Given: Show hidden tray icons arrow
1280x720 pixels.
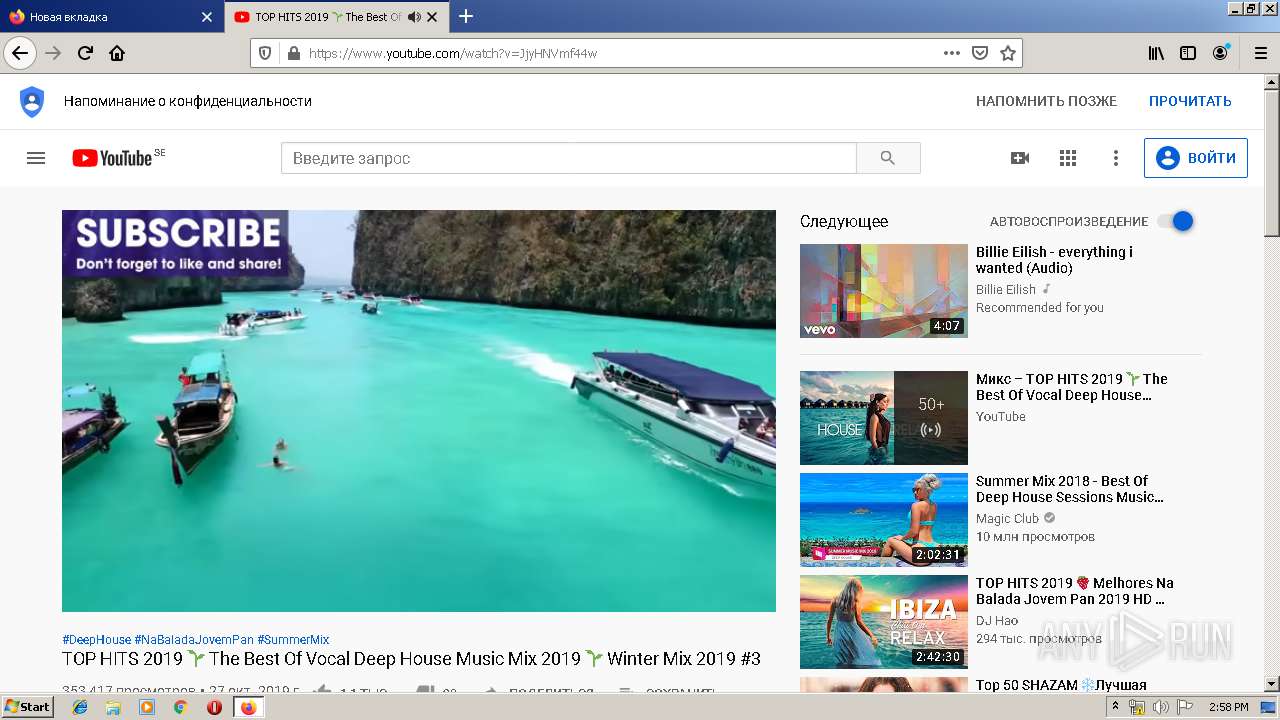Looking at the screenshot, I should (x=1115, y=707).
